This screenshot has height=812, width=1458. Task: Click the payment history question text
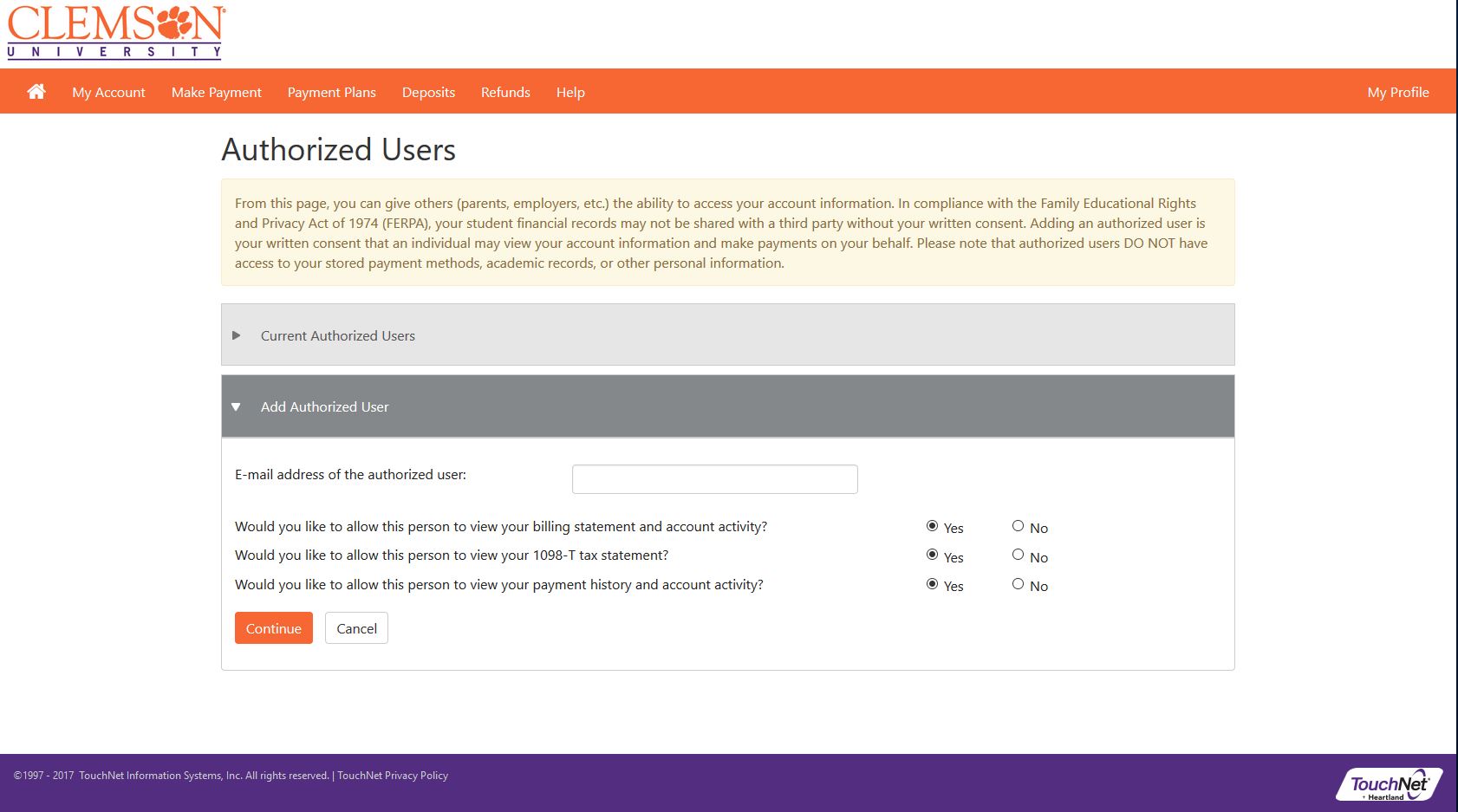click(x=499, y=585)
